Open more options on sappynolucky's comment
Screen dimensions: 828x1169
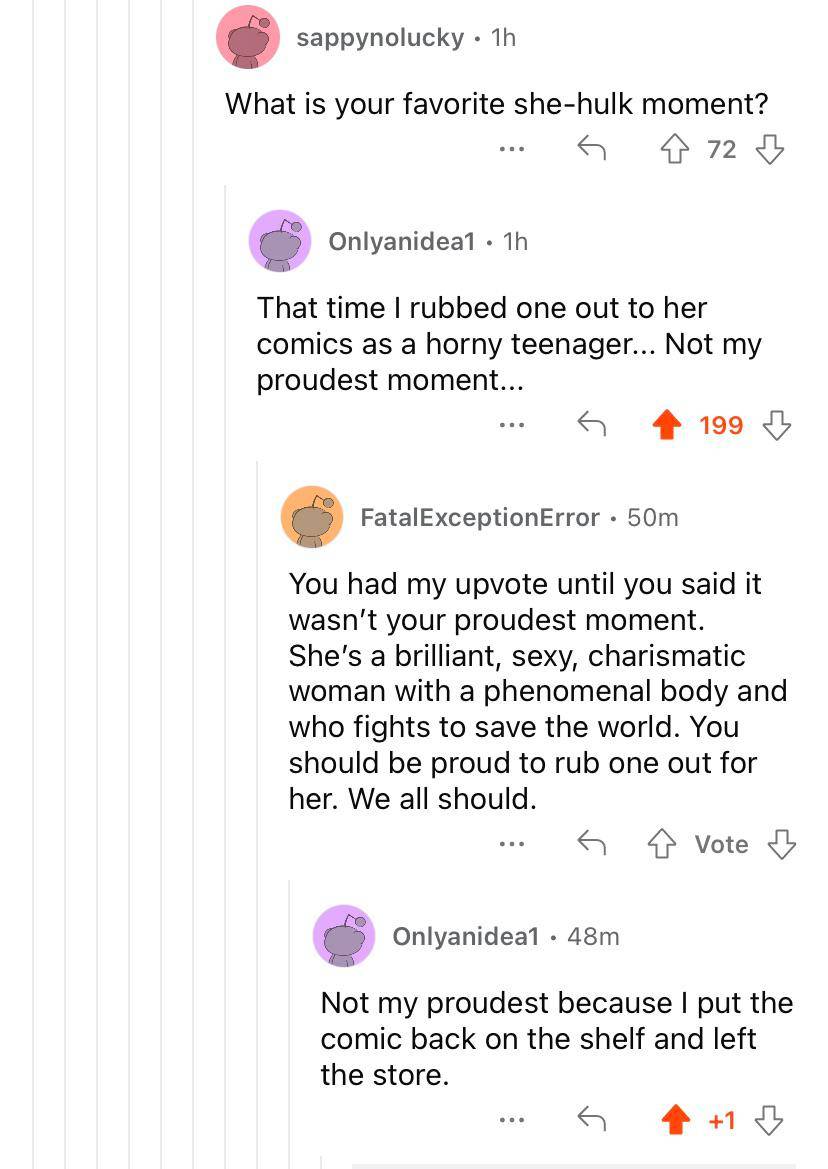pos(512,150)
